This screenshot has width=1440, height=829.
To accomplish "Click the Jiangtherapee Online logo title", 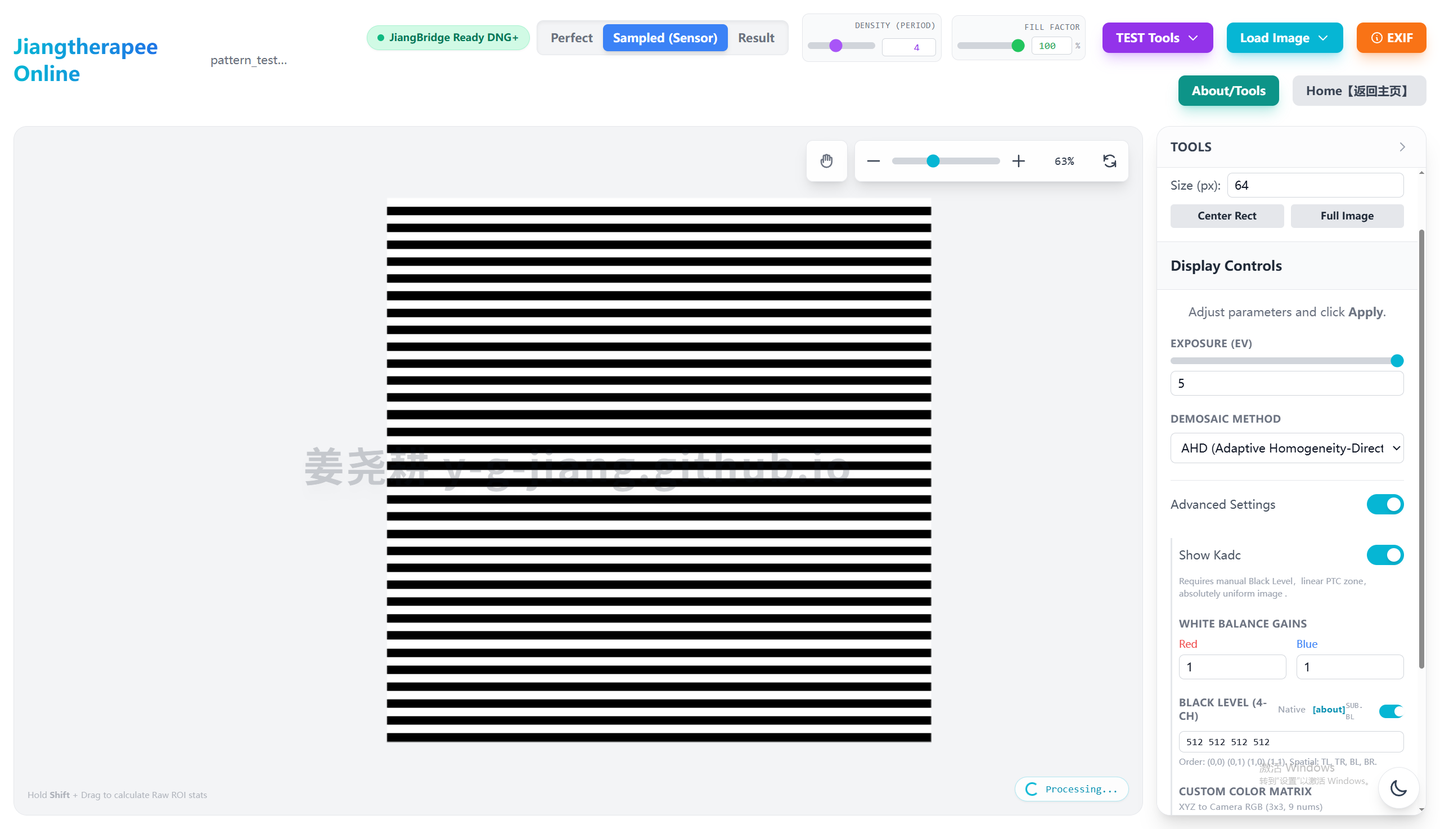I will point(86,60).
